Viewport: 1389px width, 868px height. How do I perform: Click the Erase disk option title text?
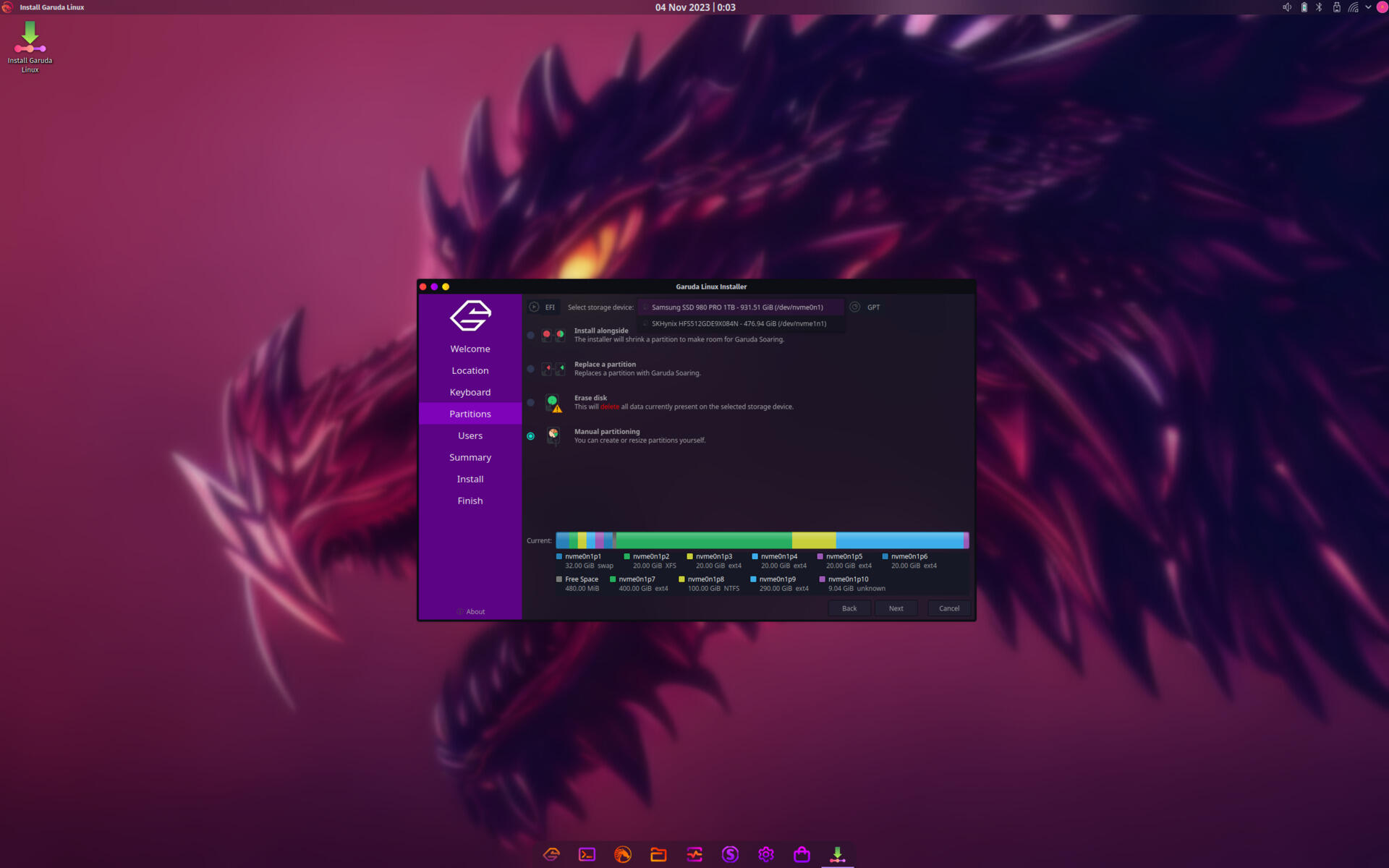590,398
